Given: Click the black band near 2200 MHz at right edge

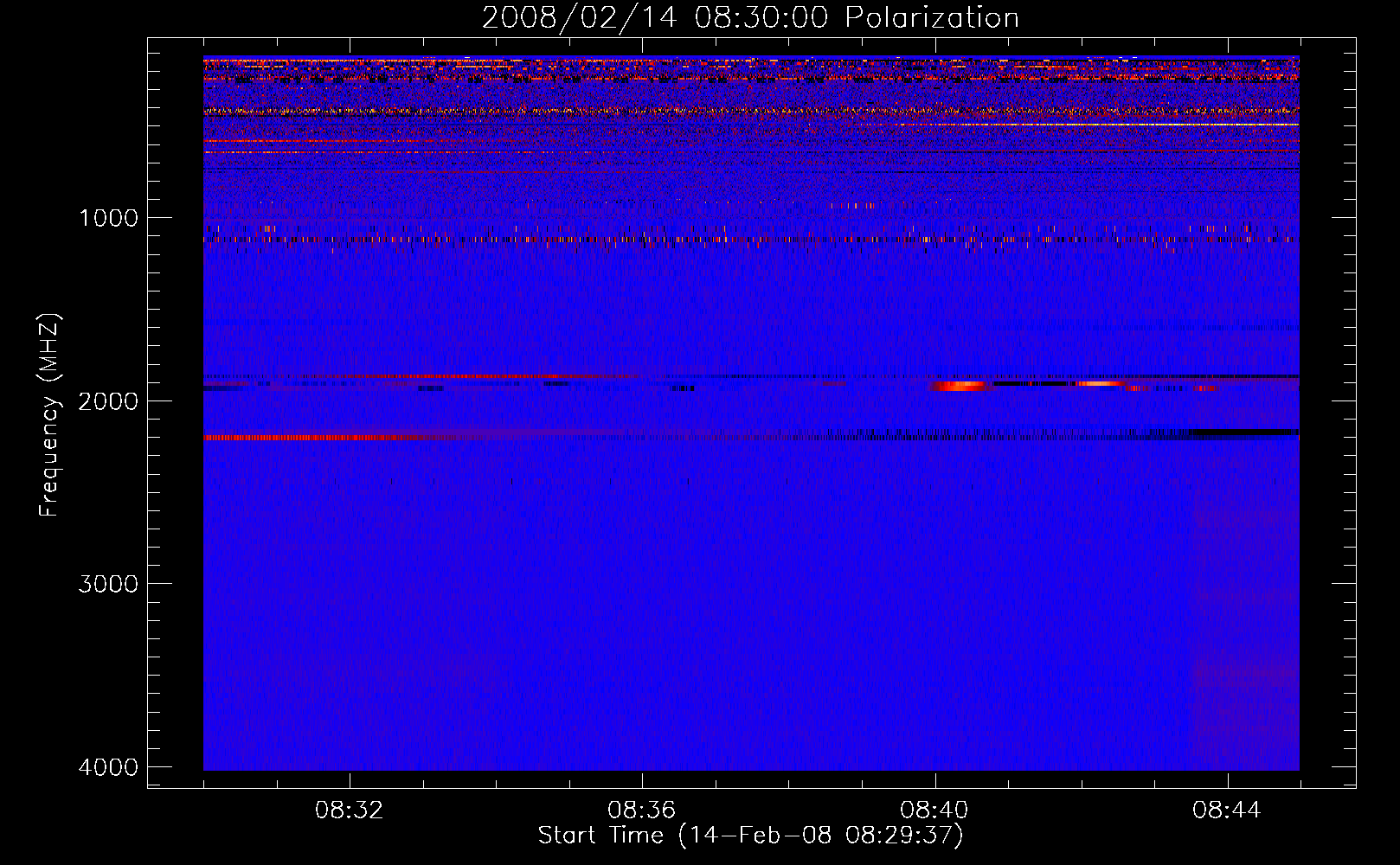Looking at the screenshot, I should point(1246,432).
